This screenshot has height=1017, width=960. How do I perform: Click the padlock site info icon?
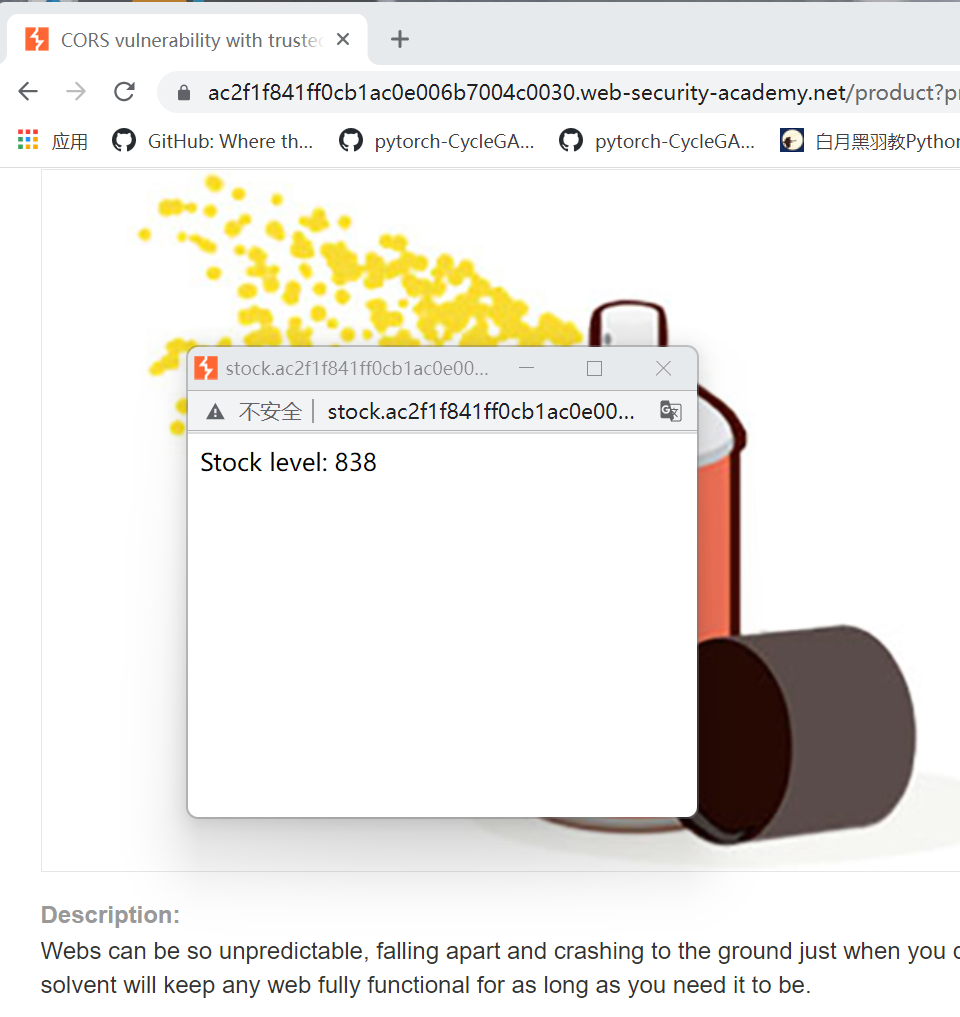point(184,93)
